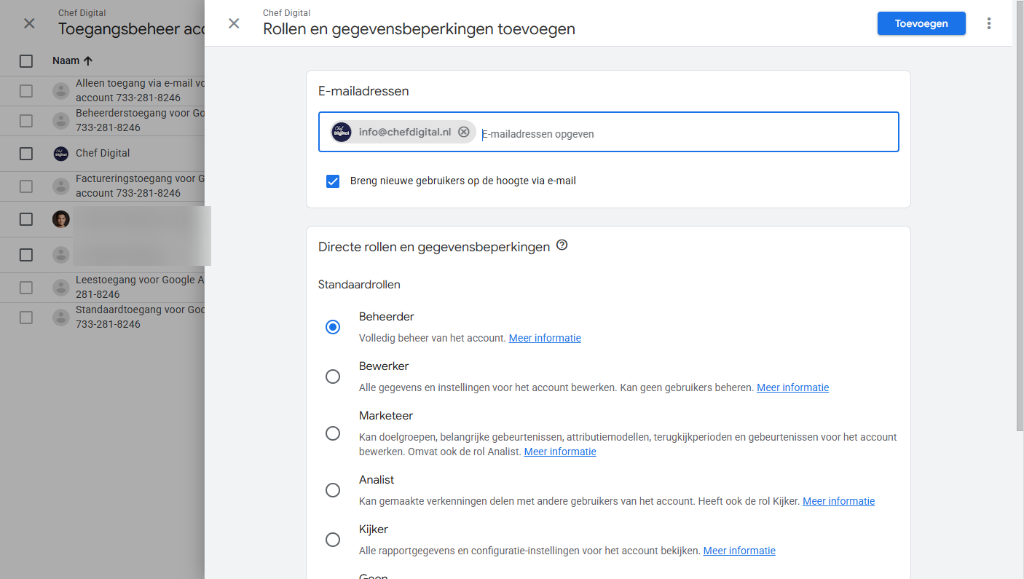
Task: Click the photo avatar in user list
Action: [61, 219]
